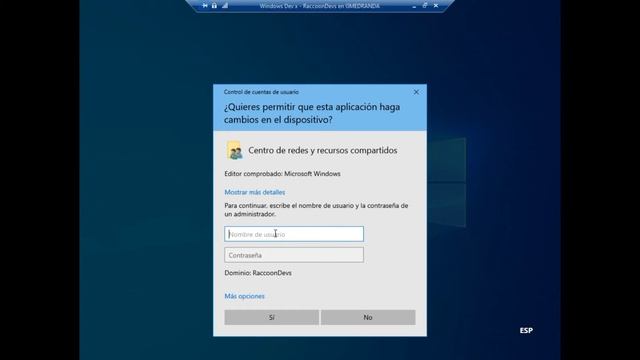Minimize the remote session window

click(414, 6)
